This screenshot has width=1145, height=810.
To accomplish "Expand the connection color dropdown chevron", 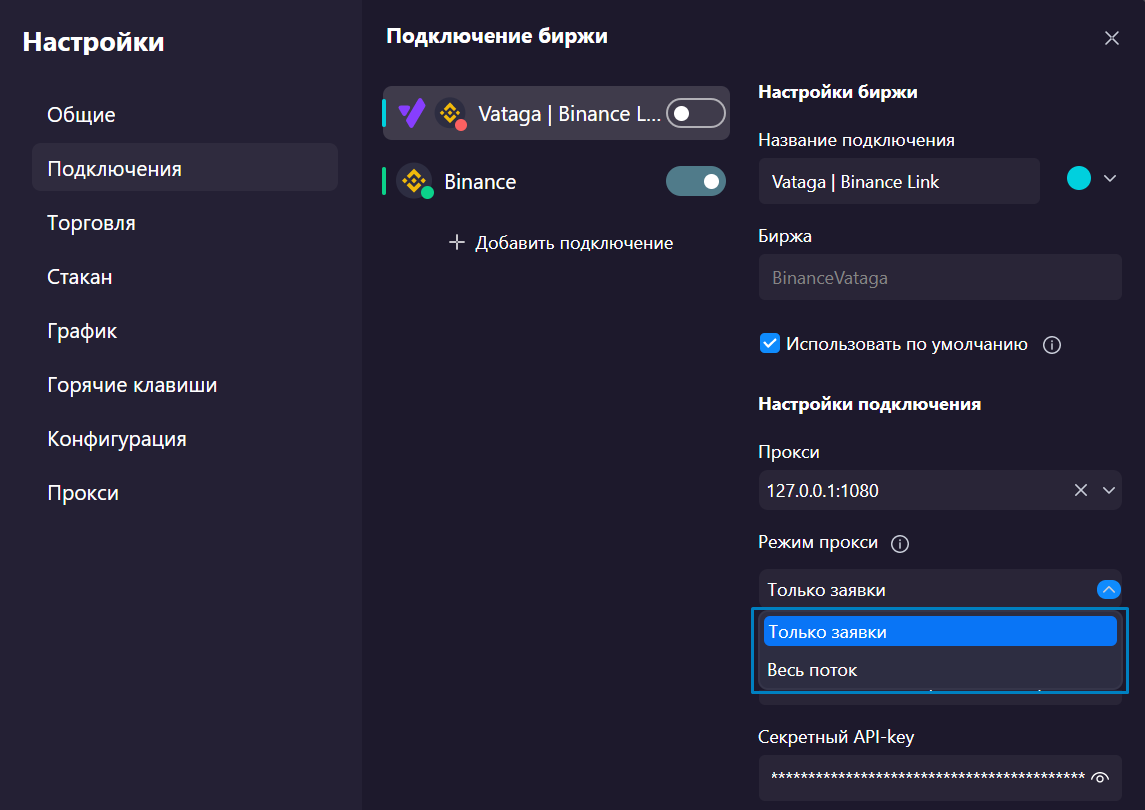I will (1109, 178).
